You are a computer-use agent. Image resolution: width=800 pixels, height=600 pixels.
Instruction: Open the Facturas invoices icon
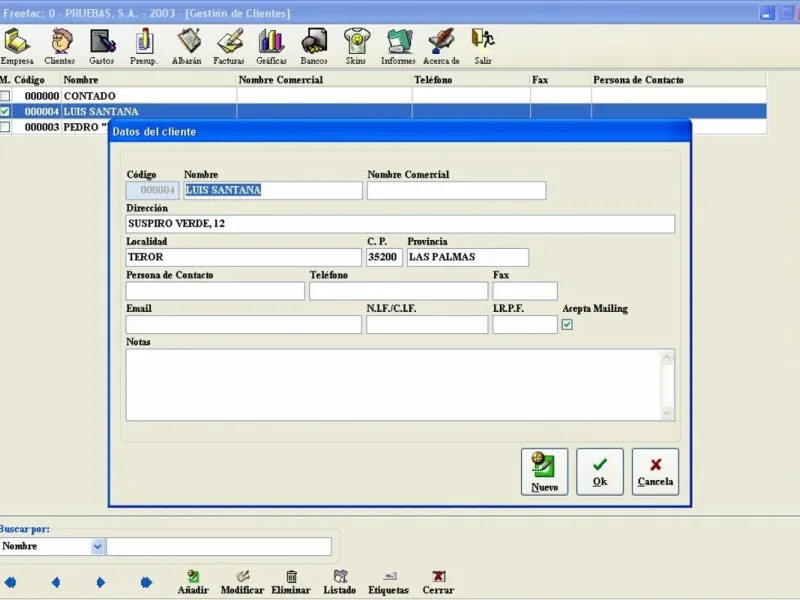pyautogui.click(x=229, y=46)
